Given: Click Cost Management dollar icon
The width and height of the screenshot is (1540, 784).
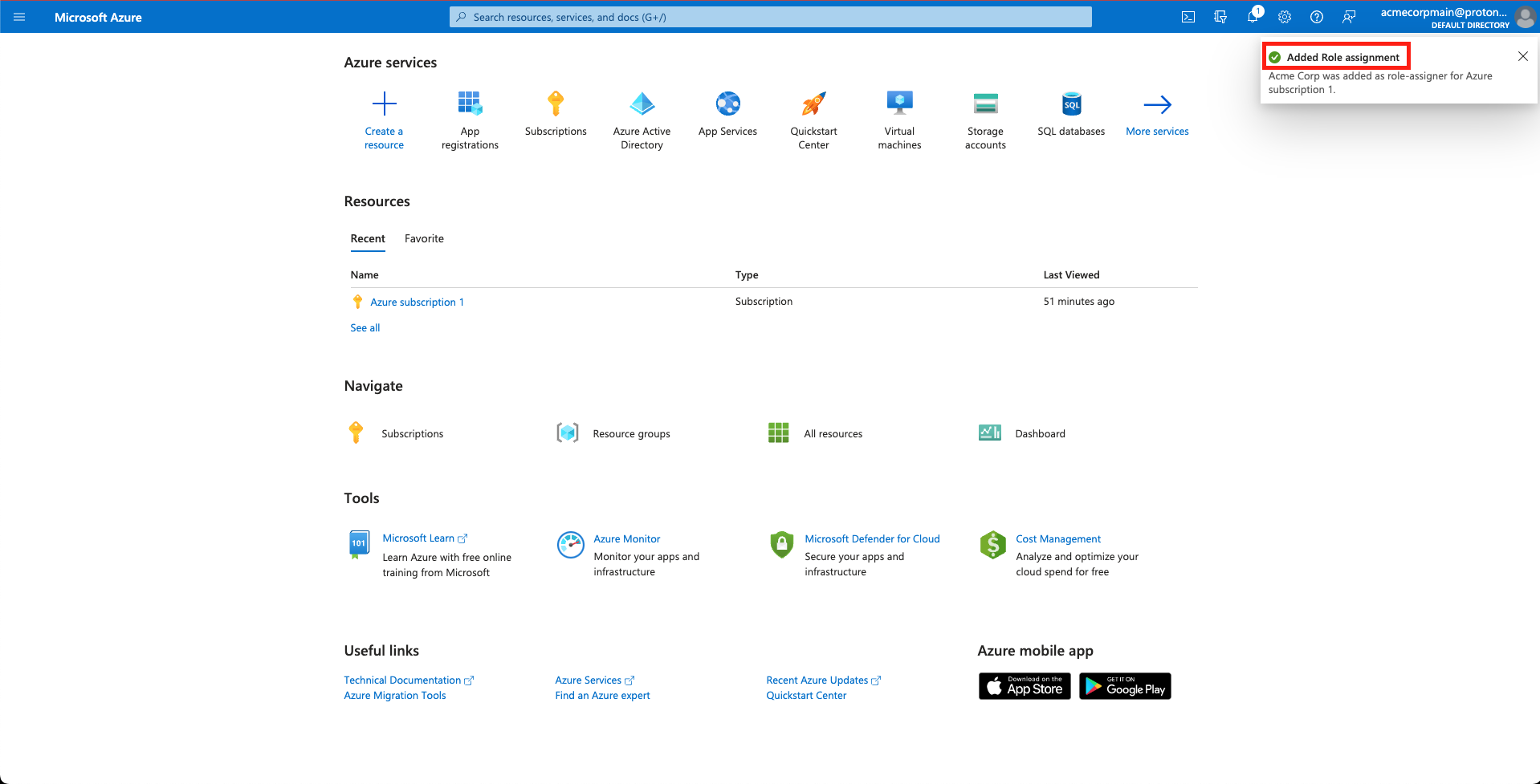Looking at the screenshot, I should click(x=993, y=545).
